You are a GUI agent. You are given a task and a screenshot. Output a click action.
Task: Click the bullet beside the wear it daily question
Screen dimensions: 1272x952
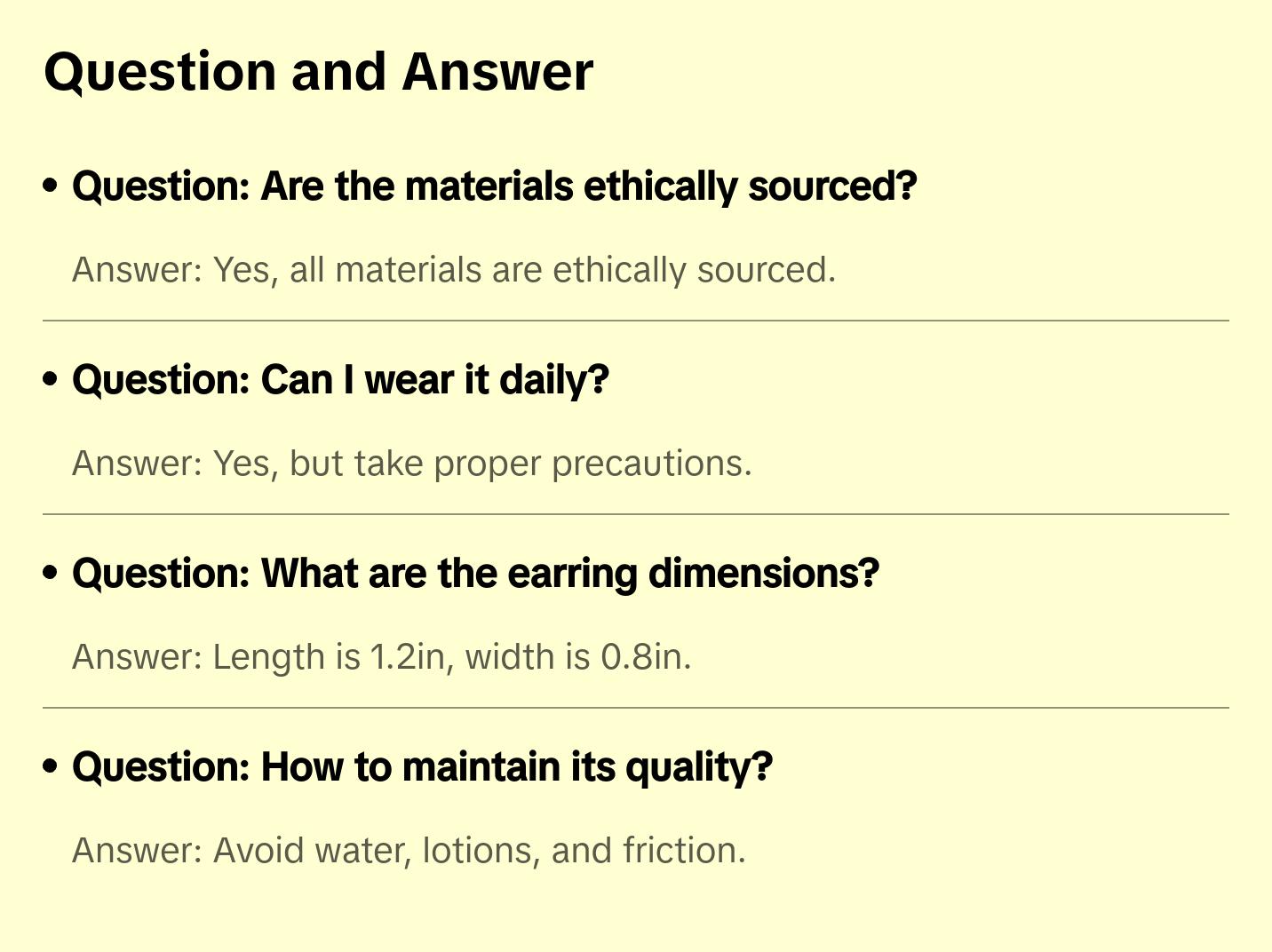pos(51,379)
